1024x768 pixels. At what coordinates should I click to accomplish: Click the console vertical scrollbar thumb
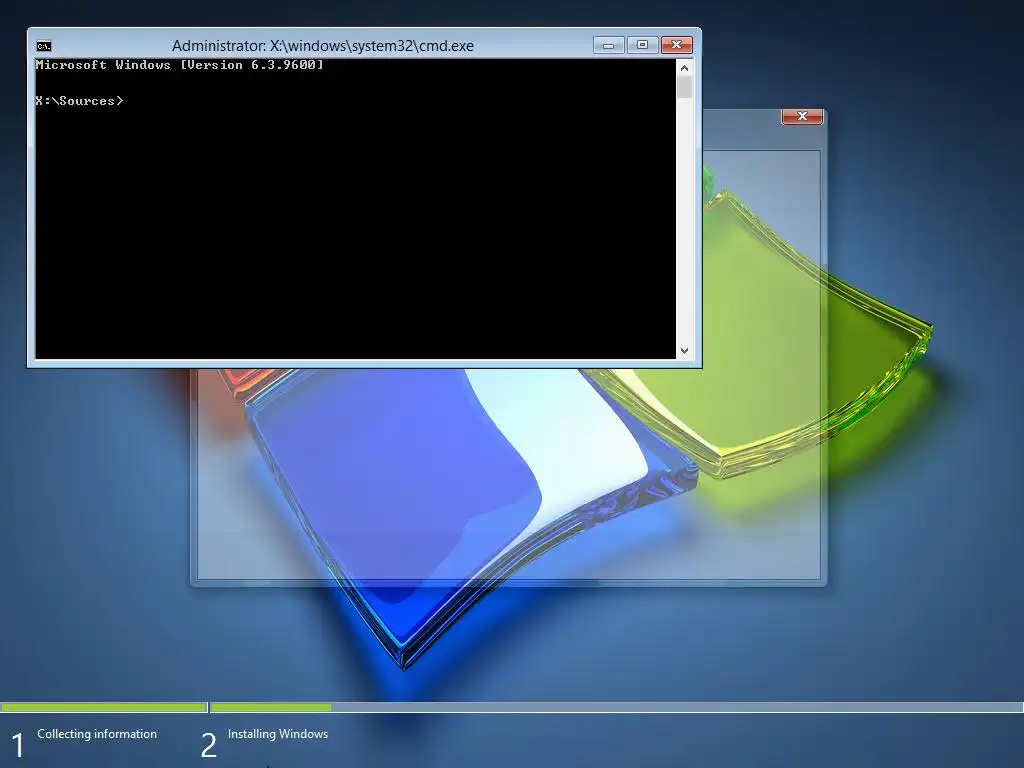(x=684, y=88)
